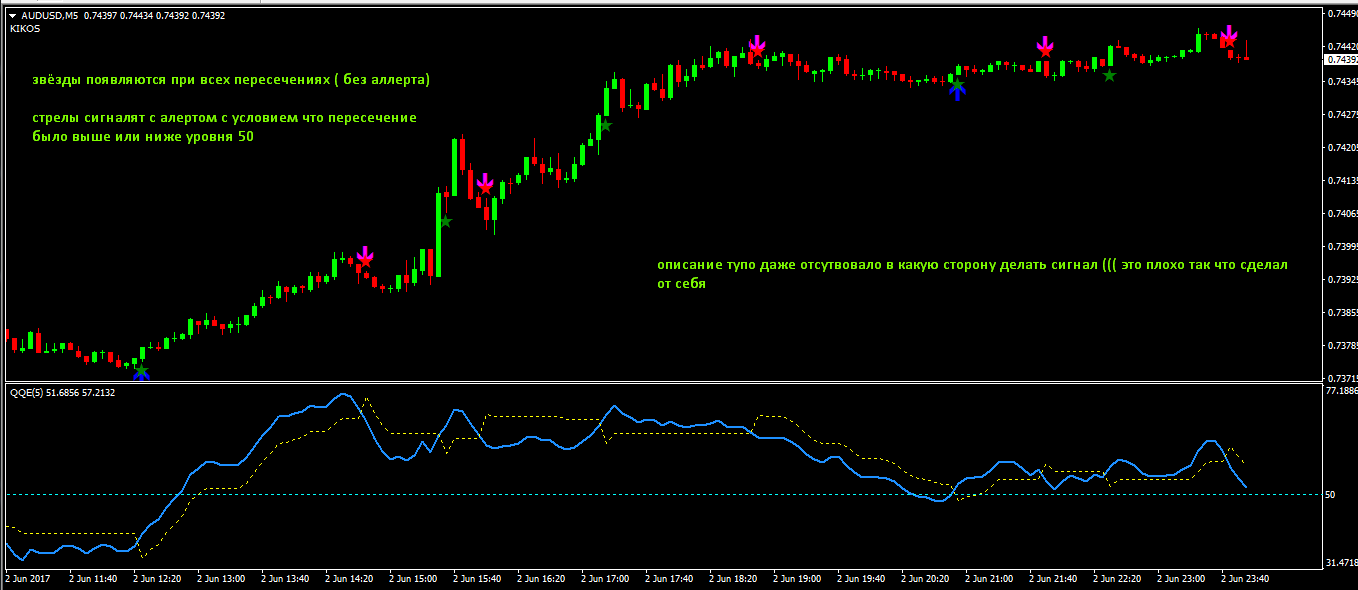
Task: Select the green star near 17:00
Action: [605, 125]
